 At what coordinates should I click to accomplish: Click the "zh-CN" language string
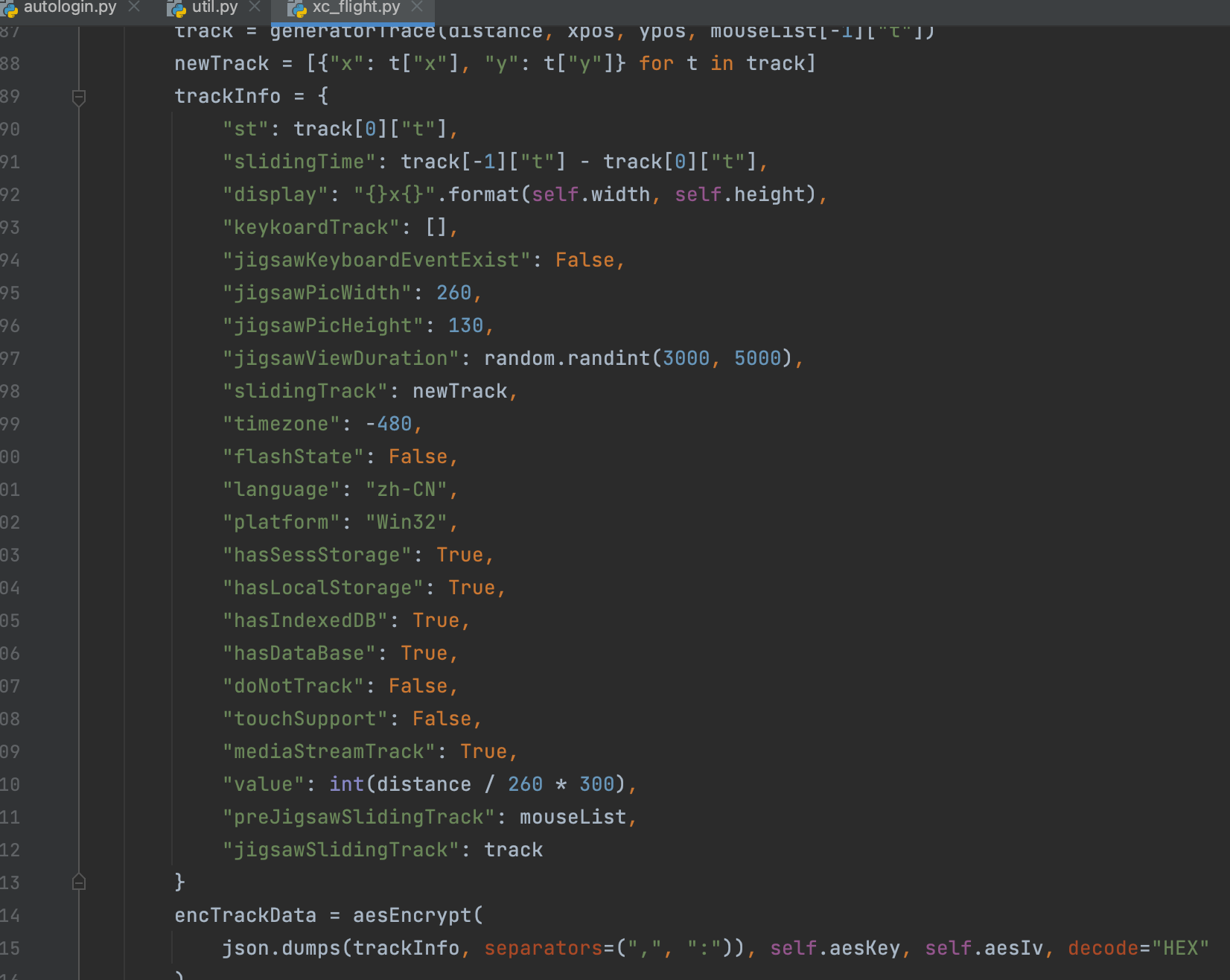point(407,489)
